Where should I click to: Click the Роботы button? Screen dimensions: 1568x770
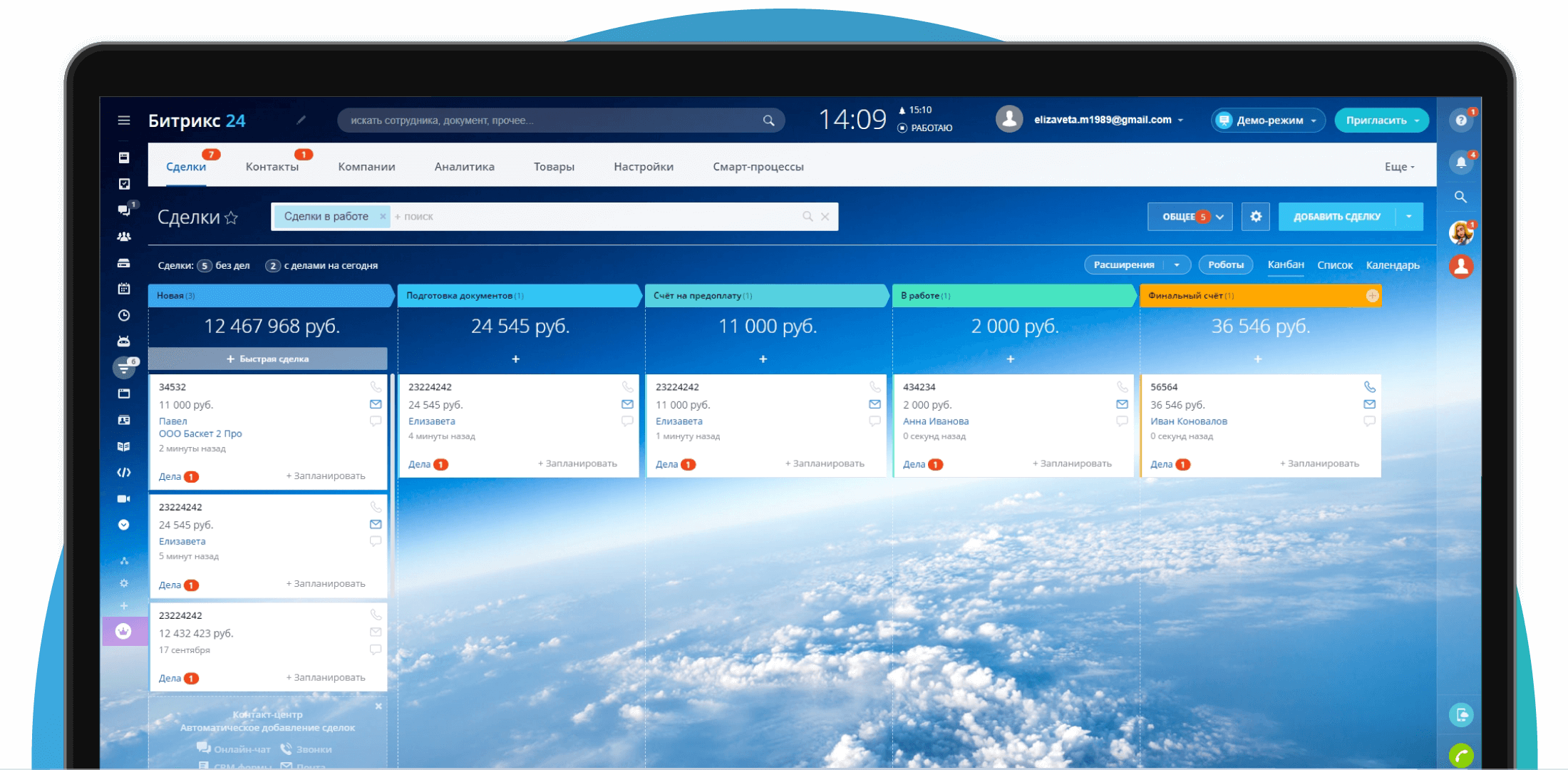pos(1226,265)
